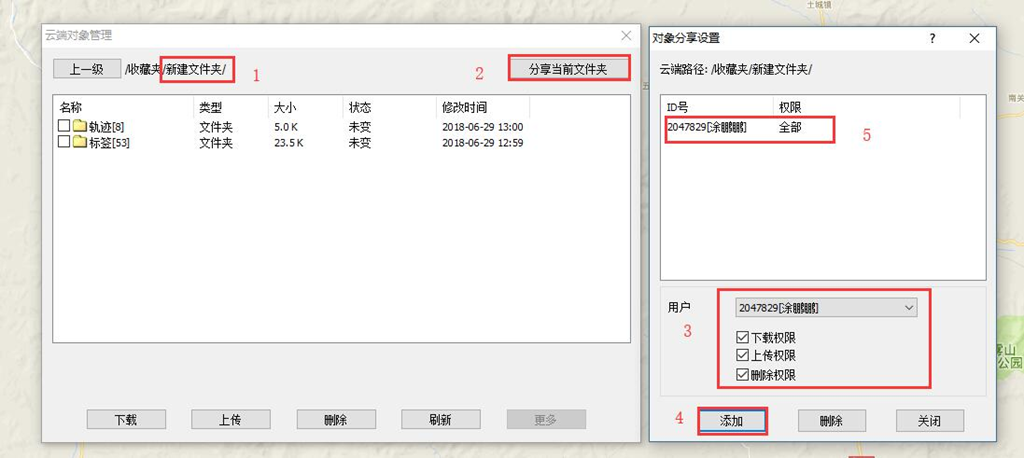The image size is (1024, 458).
Task: Check the box beside 轨迹[8] folder
Action: pyautogui.click(x=64, y=126)
